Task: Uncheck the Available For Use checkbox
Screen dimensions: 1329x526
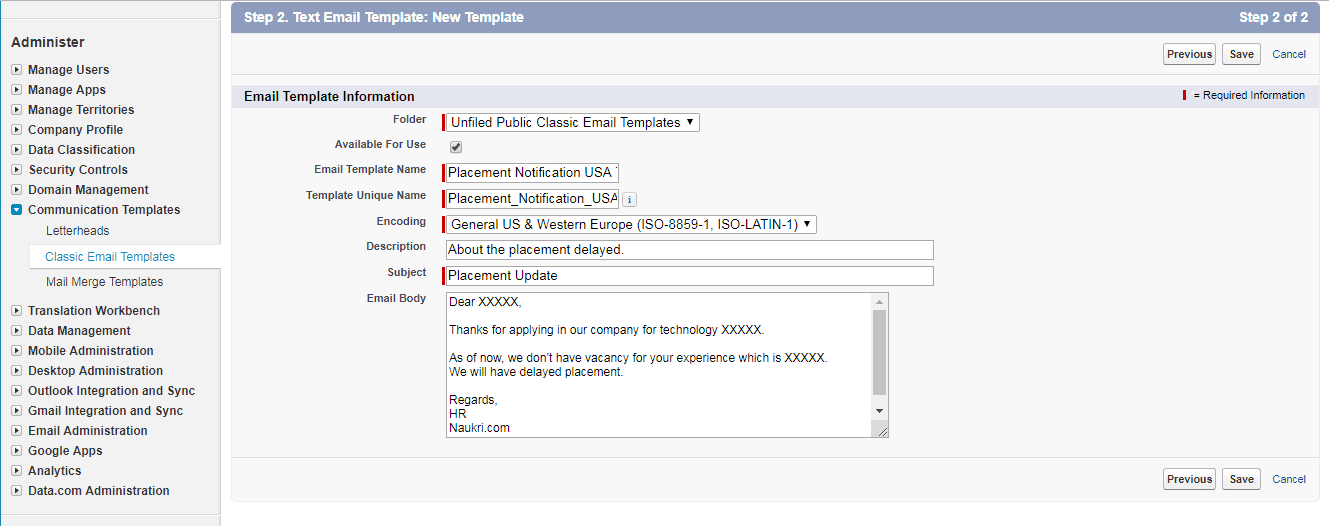Action: 456,147
